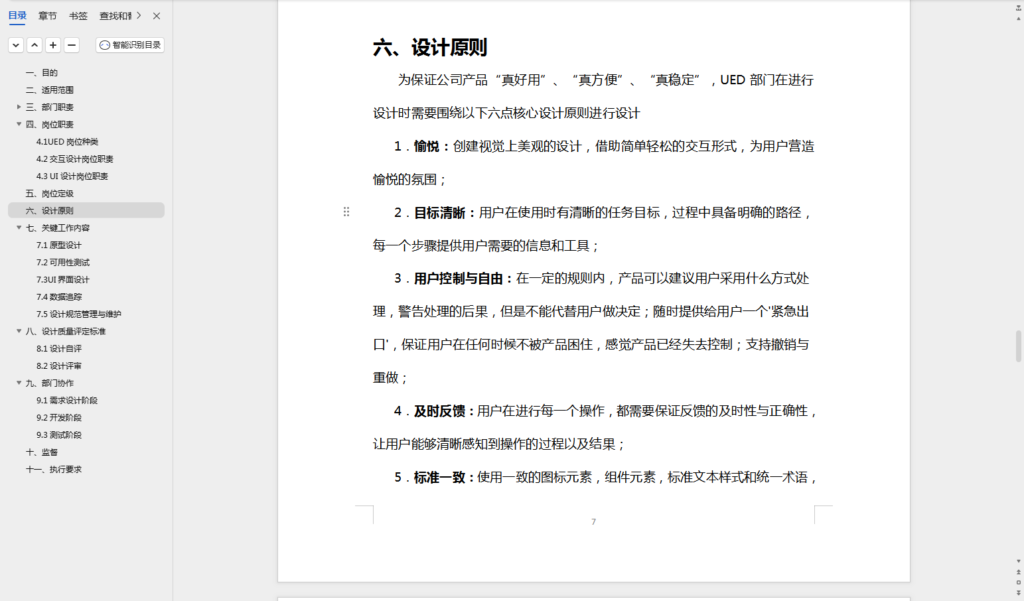
Task: Switch to the 章节 tab
Action: 48,16
